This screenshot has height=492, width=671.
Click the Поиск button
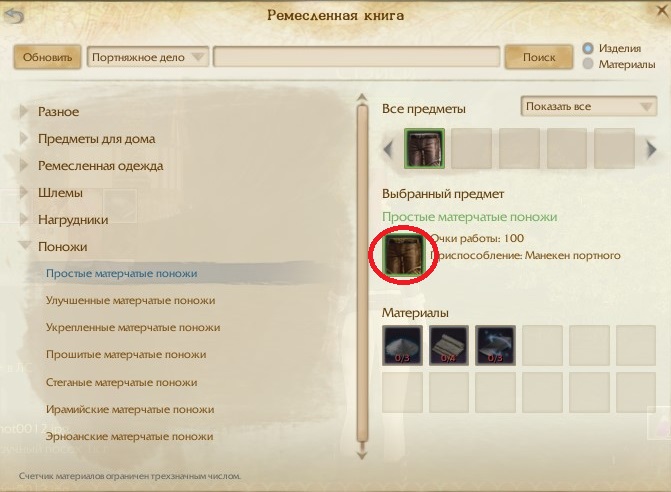539,57
